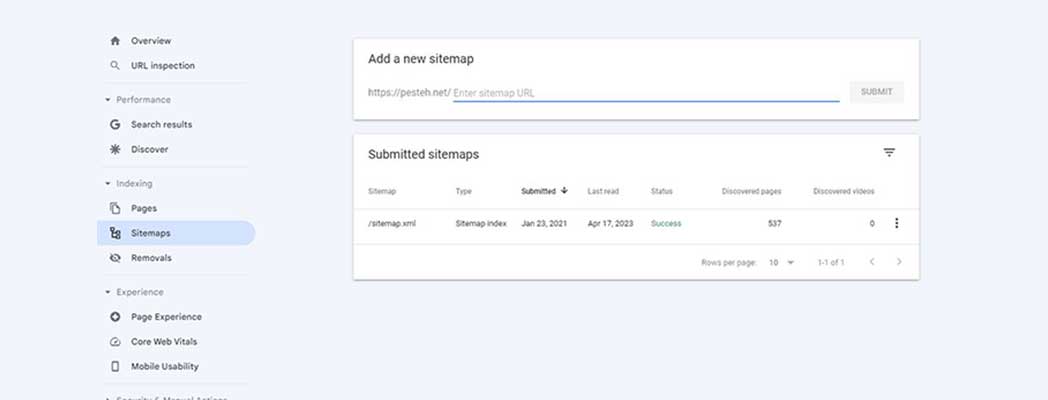Viewport: 1048px width, 400px height.
Task: Collapse the Indexing section
Action: point(108,184)
